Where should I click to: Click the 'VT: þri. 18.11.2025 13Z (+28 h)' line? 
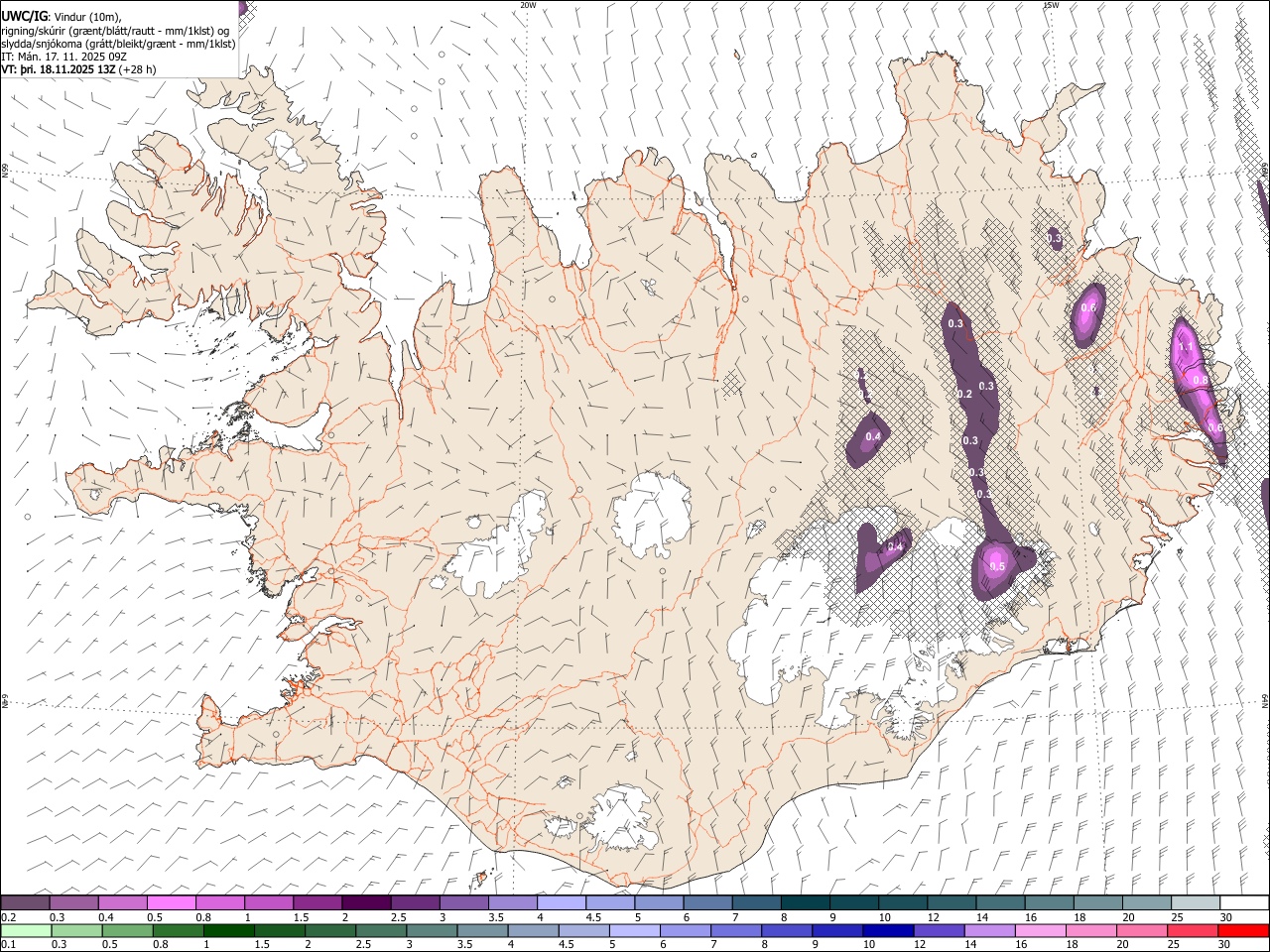pyautogui.click(x=78, y=69)
